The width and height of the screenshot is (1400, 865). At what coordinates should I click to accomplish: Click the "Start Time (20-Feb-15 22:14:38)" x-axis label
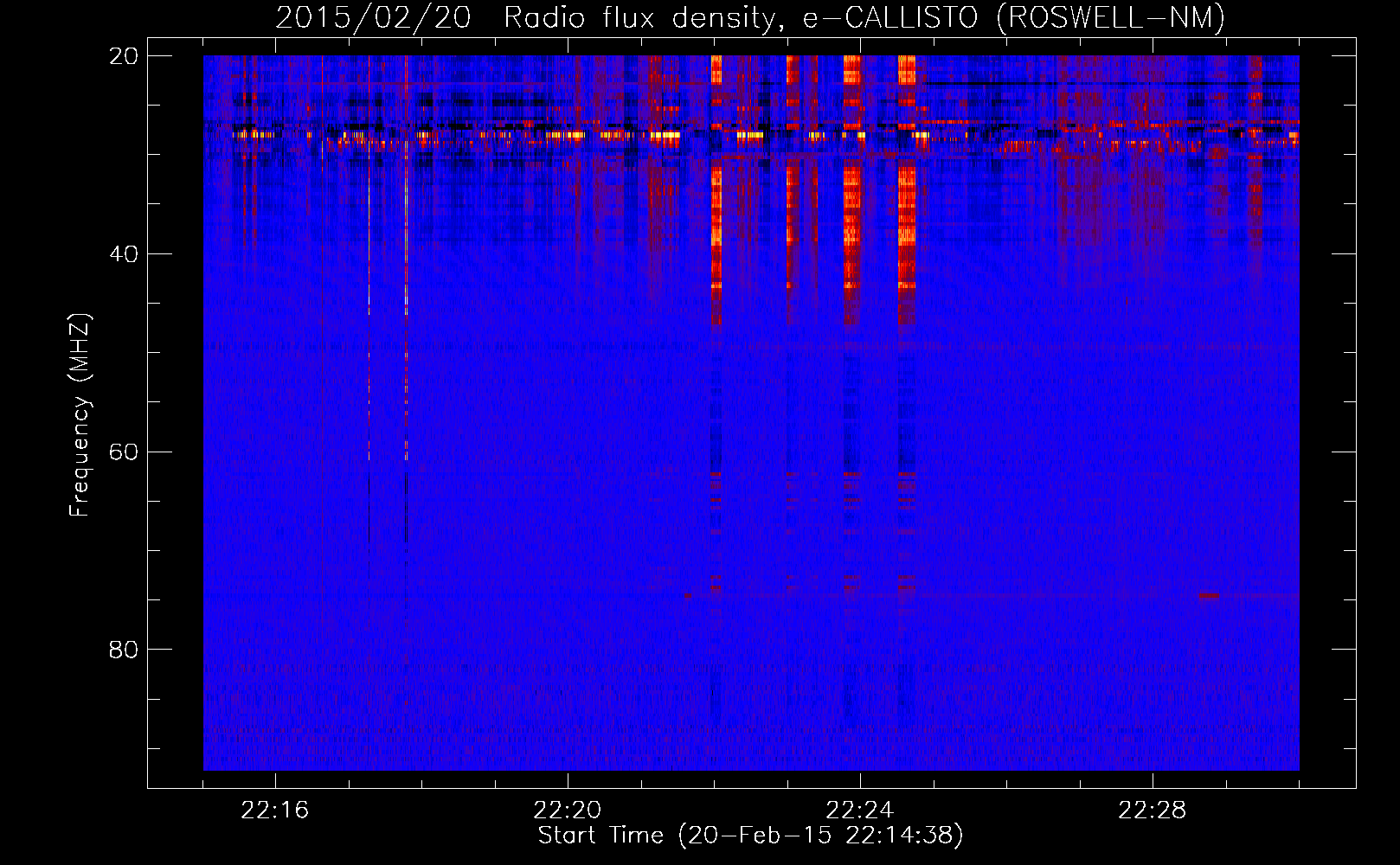click(x=750, y=836)
